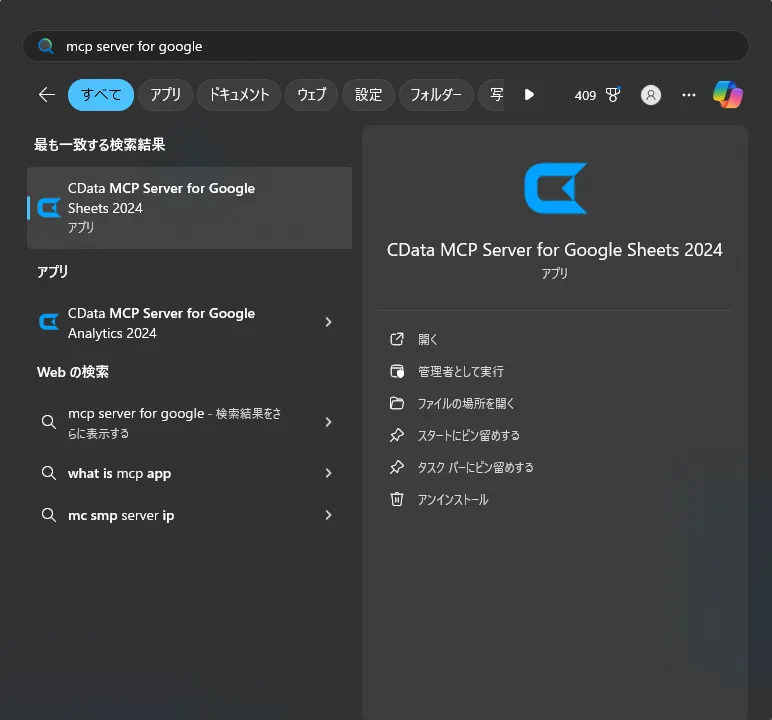Click 開く to launch the app
This screenshot has height=720, width=772.
click(427, 339)
